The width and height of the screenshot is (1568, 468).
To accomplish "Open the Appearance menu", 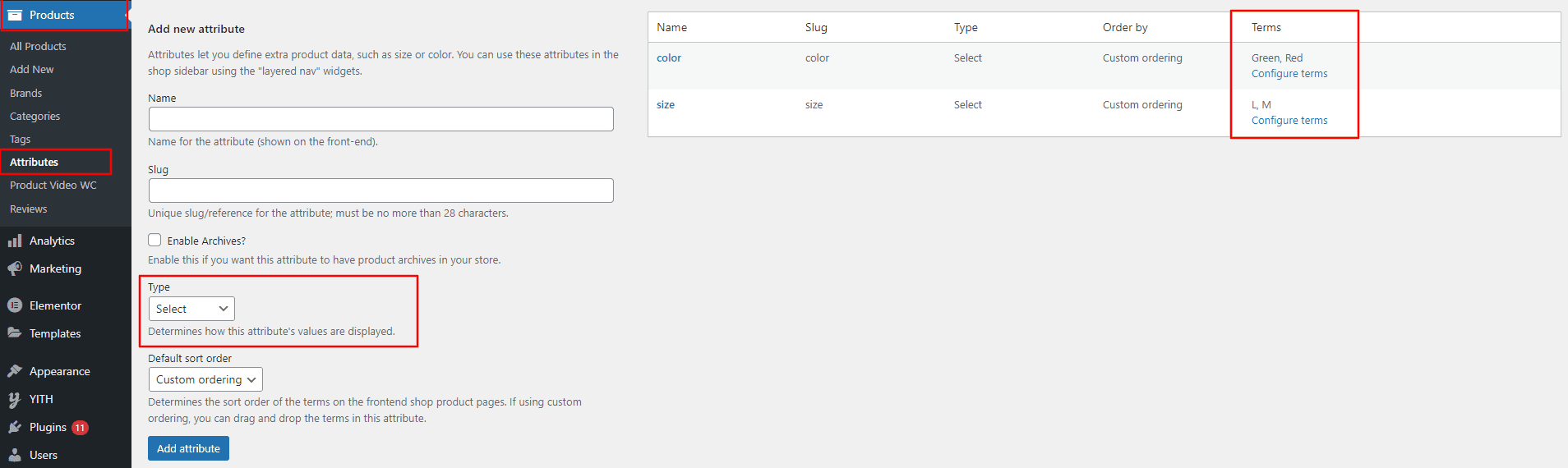I will pos(59,371).
